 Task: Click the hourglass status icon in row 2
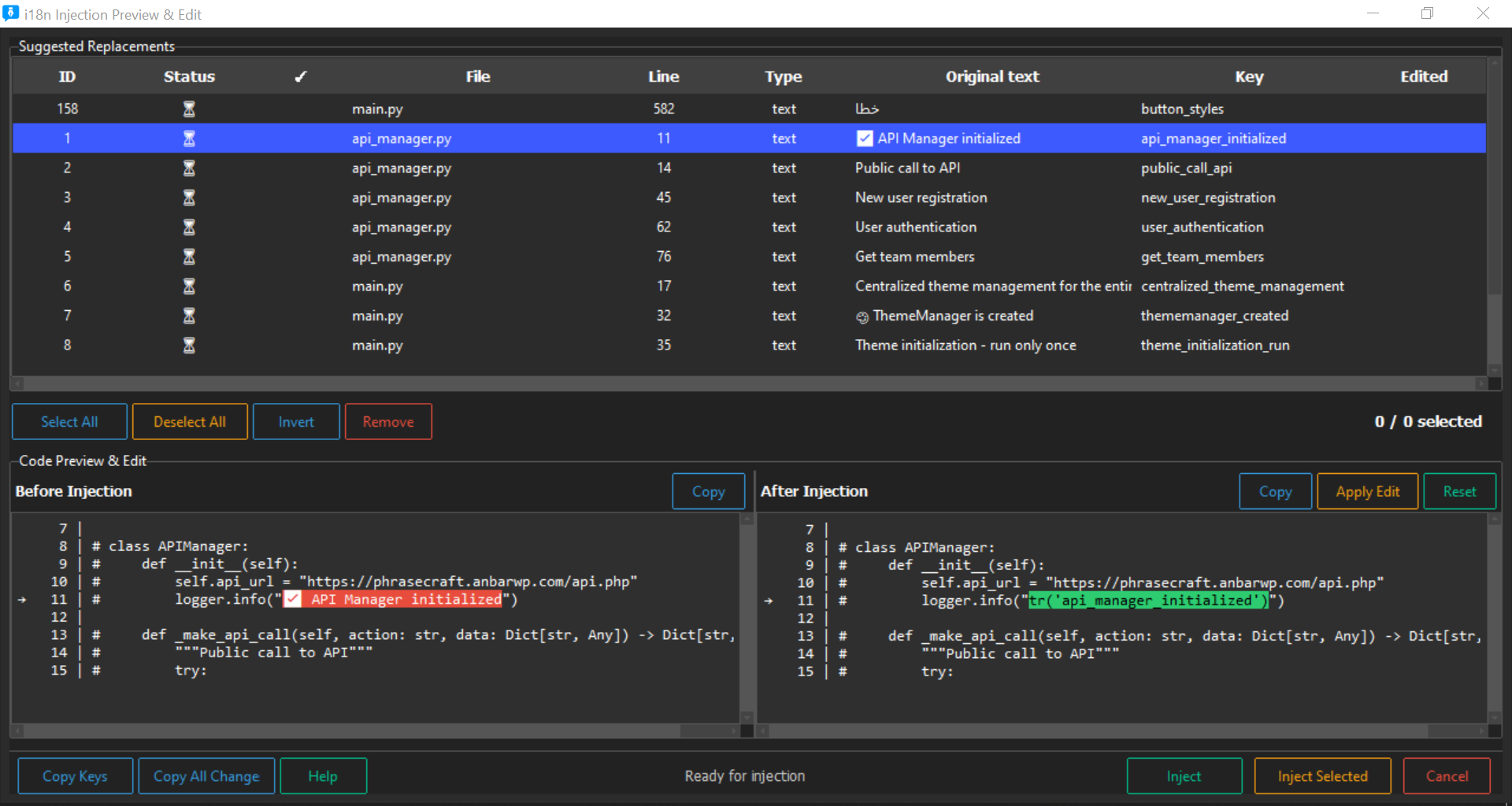pyautogui.click(x=189, y=168)
